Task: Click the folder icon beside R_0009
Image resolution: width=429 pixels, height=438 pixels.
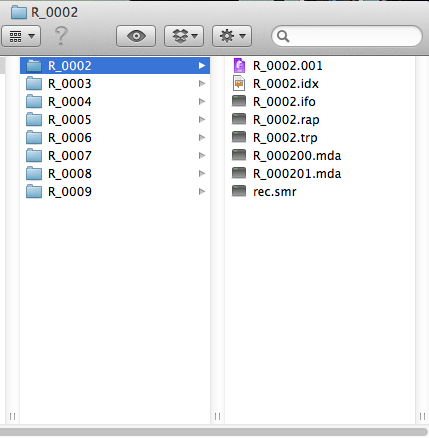Action: [x=34, y=192]
